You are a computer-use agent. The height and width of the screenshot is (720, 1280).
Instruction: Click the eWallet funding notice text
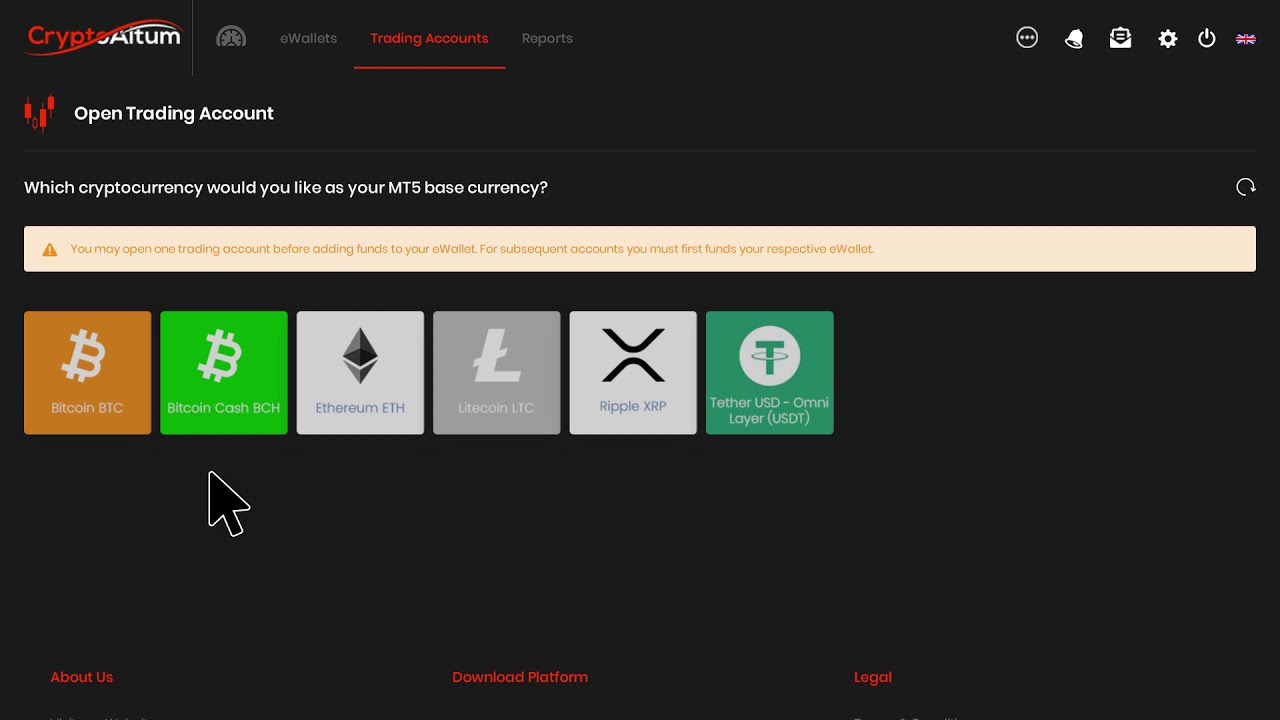[472, 249]
